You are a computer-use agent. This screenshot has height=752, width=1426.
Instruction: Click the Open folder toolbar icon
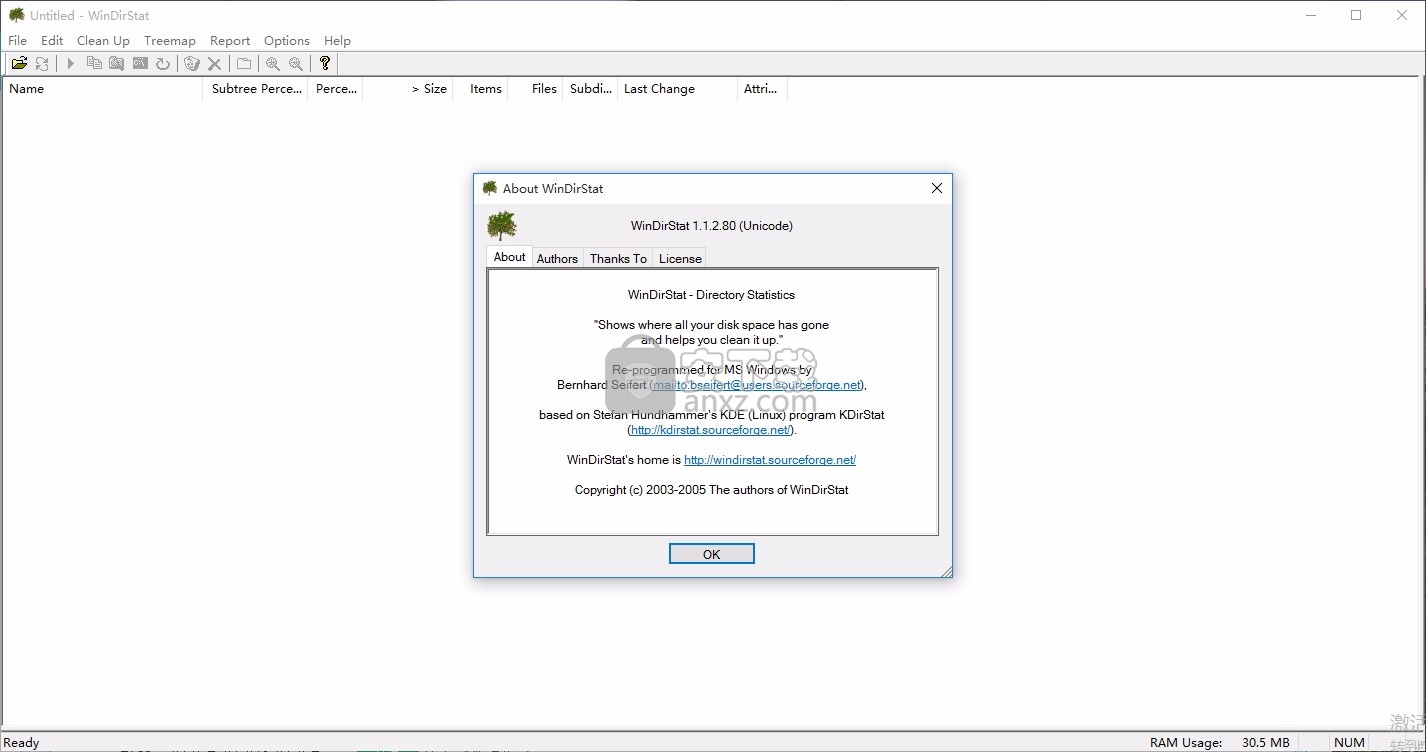19,63
